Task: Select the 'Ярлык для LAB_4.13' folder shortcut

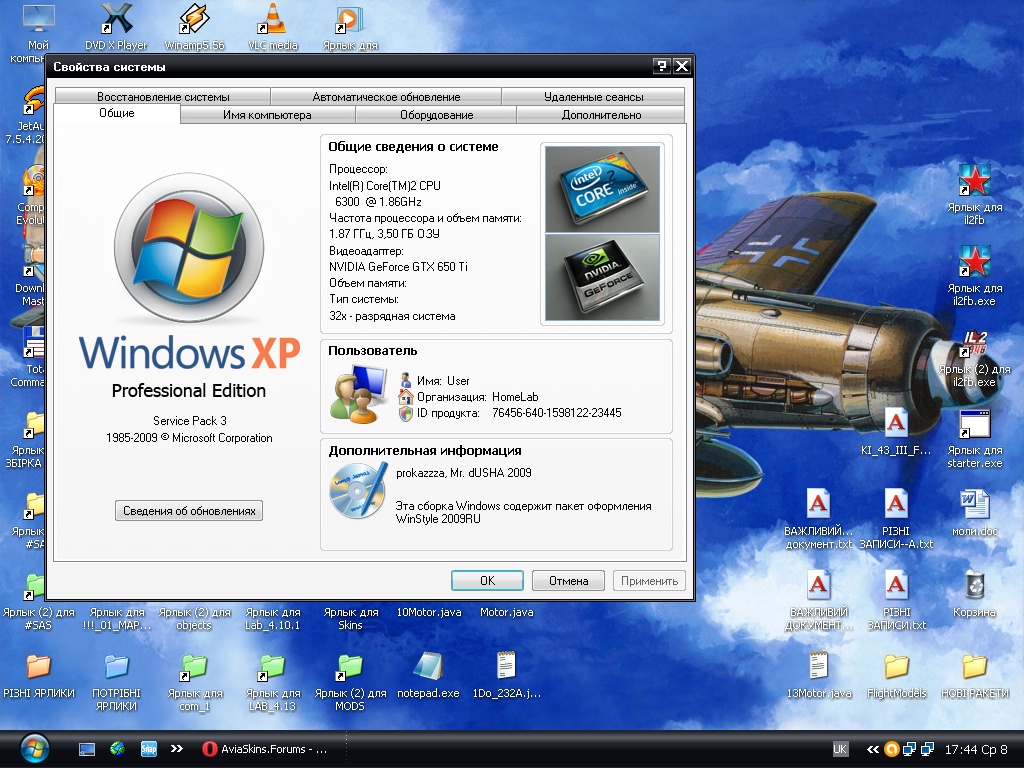Action: (x=273, y=667)
